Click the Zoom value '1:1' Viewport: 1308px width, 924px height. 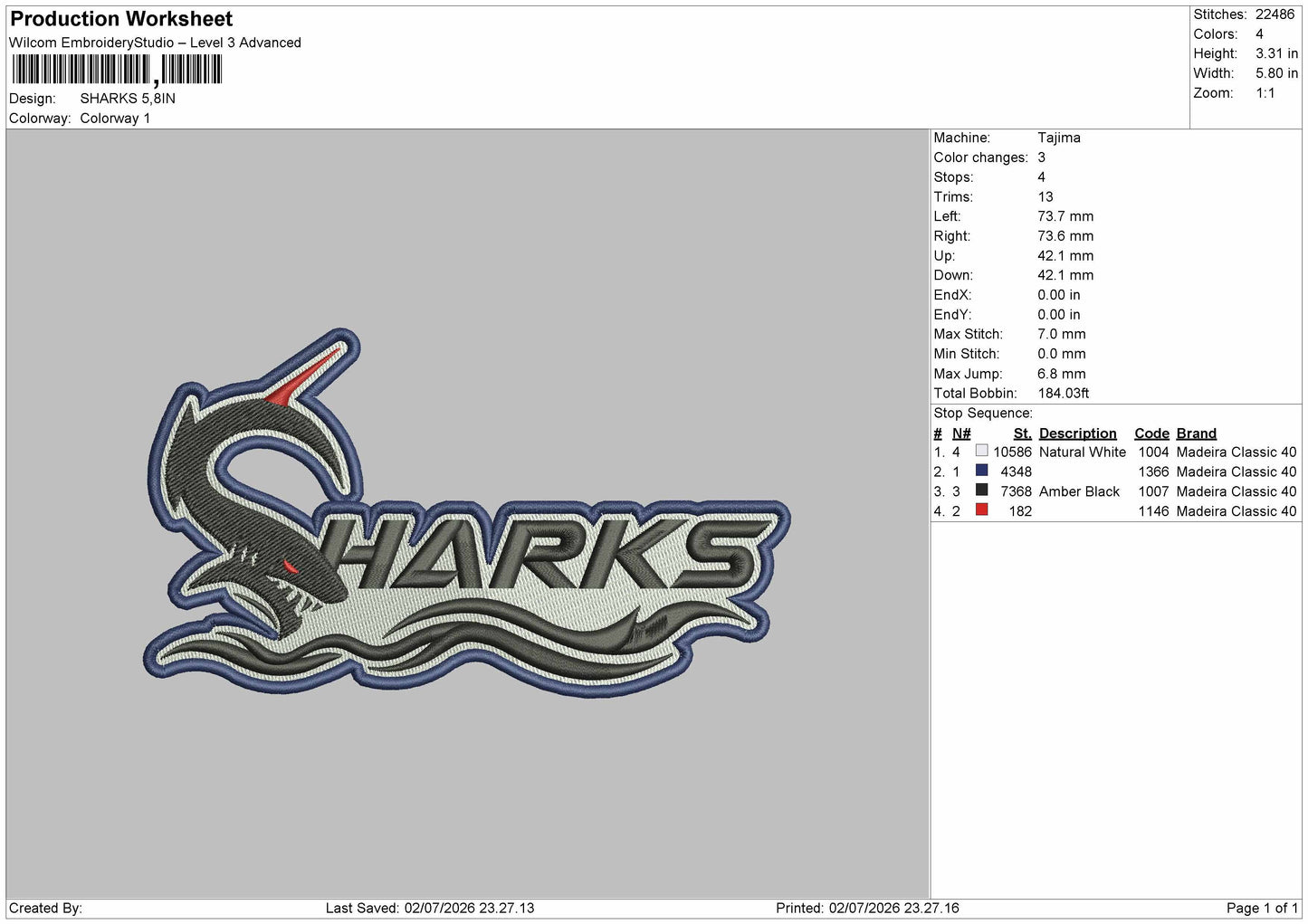[1265, 93]
